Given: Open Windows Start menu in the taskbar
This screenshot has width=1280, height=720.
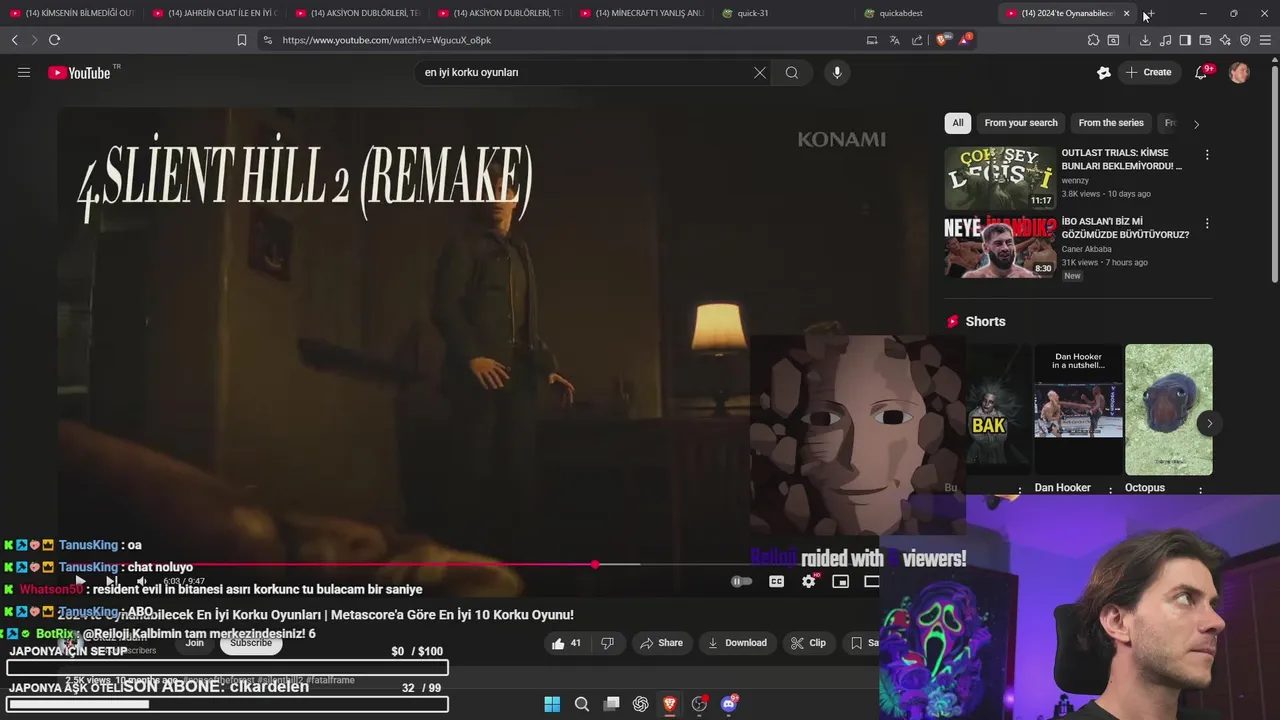Looking at the screenshot, I should pyautogui.click(x=552, y=704).
